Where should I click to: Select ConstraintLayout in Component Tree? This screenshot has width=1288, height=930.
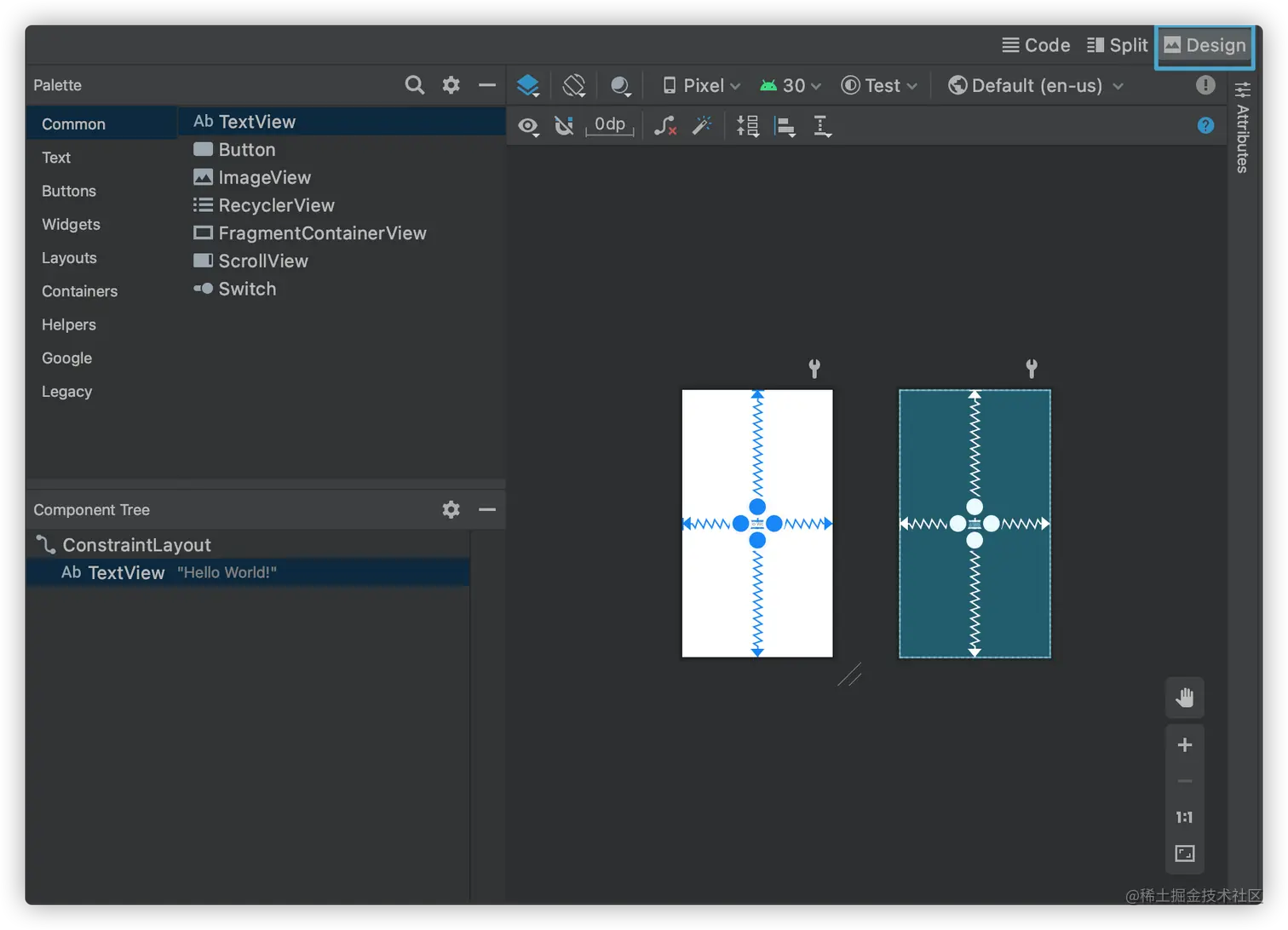(136, 545)
